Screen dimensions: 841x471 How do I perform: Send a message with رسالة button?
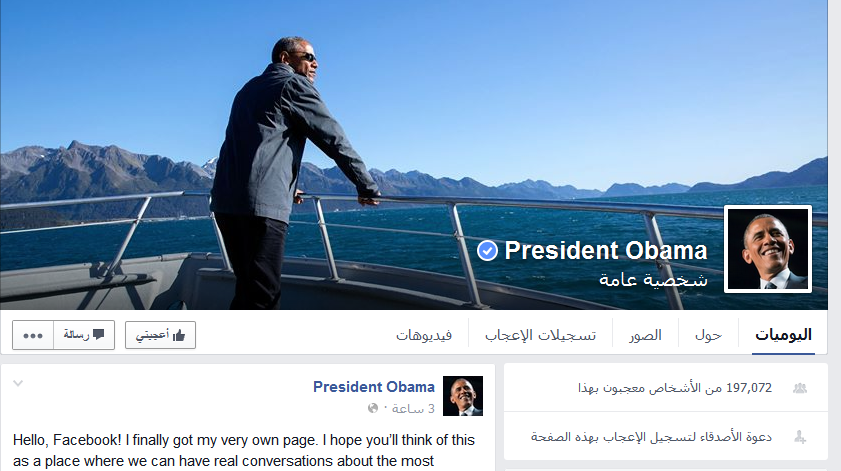[x=84, y=335]
